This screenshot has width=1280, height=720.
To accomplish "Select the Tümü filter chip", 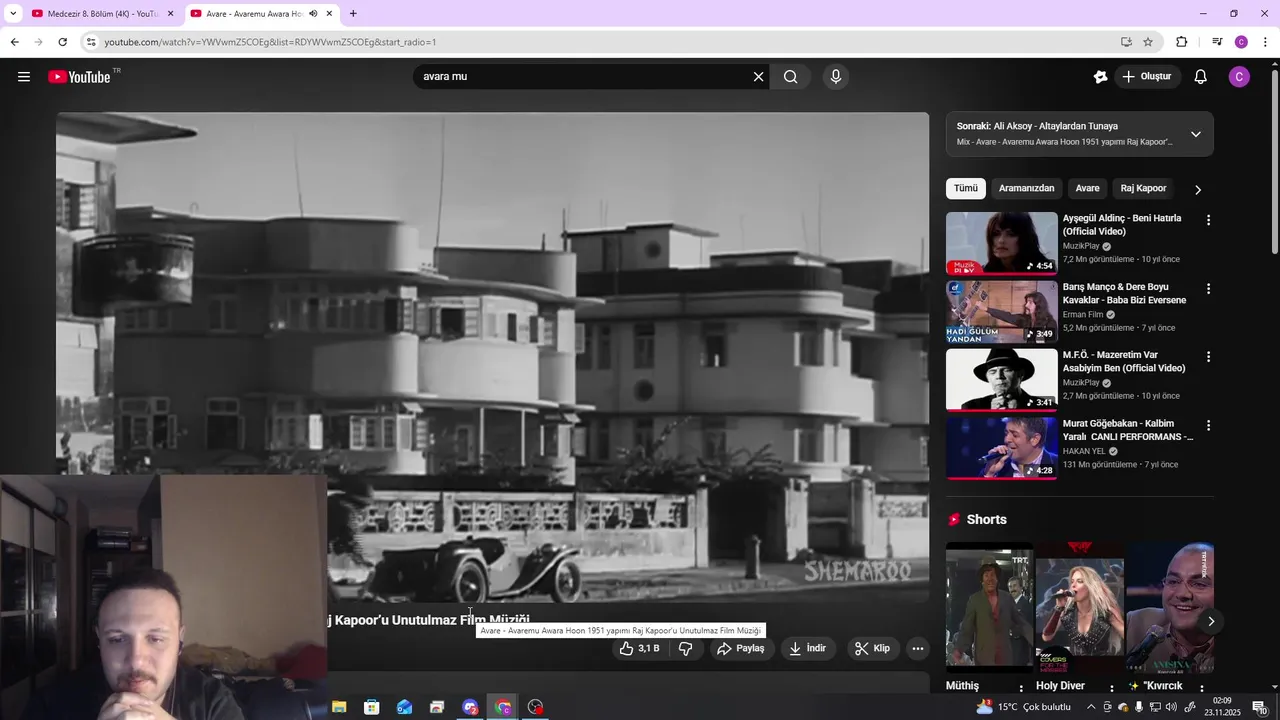I will (966, 188).
